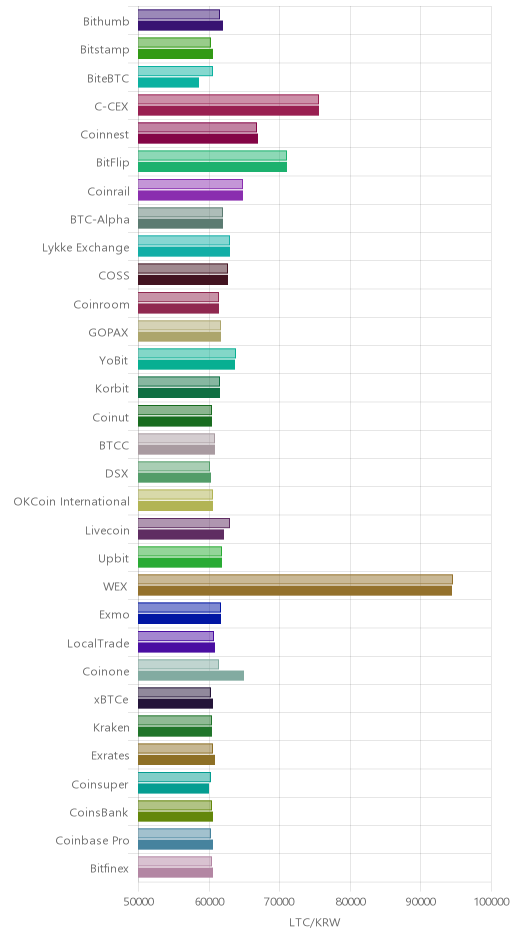Viewport: 512px width, 940px height.
Task: Select the BitFlip green bar
Action: click(212, 167)
